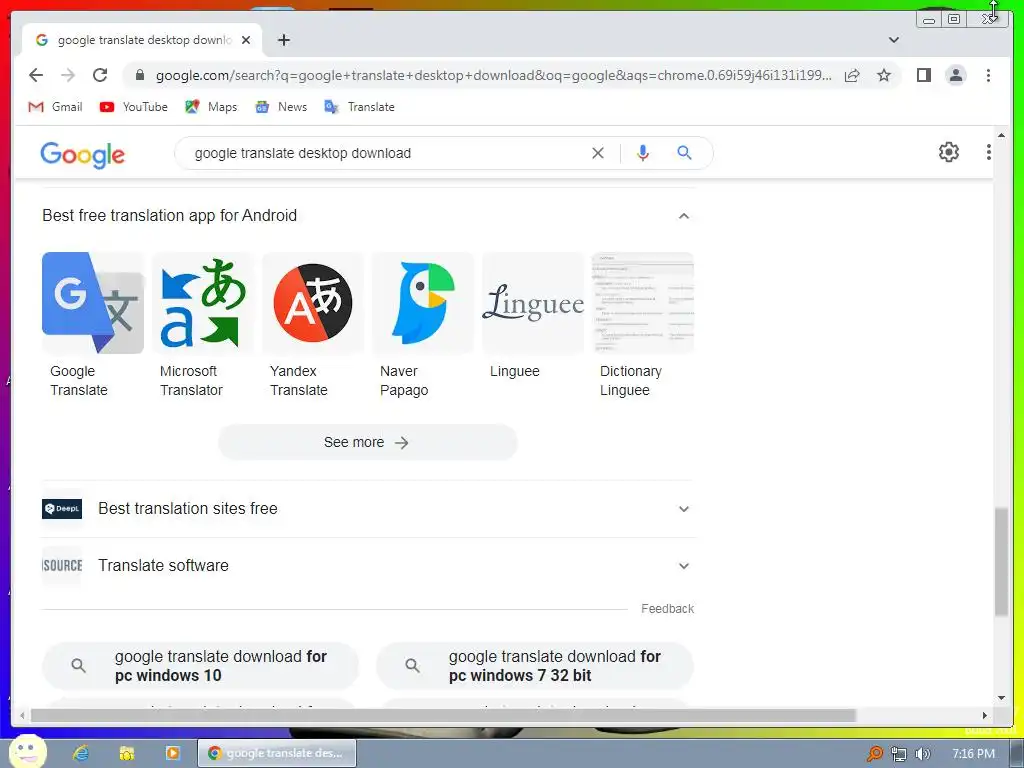This screenshot has width=1024, height=768.
Task: Click into the Google search box
Action: pyautogui.click(x=385, y=153)
